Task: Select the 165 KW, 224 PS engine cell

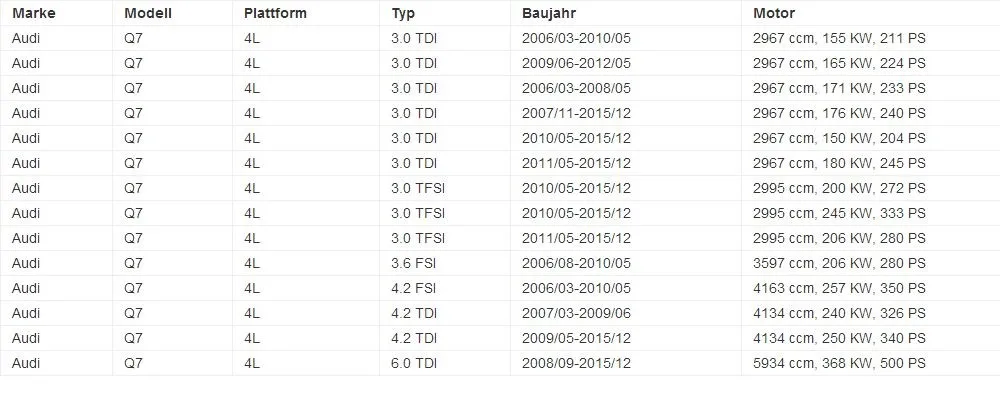Action: pyautogui.click(x=839, y=63)
